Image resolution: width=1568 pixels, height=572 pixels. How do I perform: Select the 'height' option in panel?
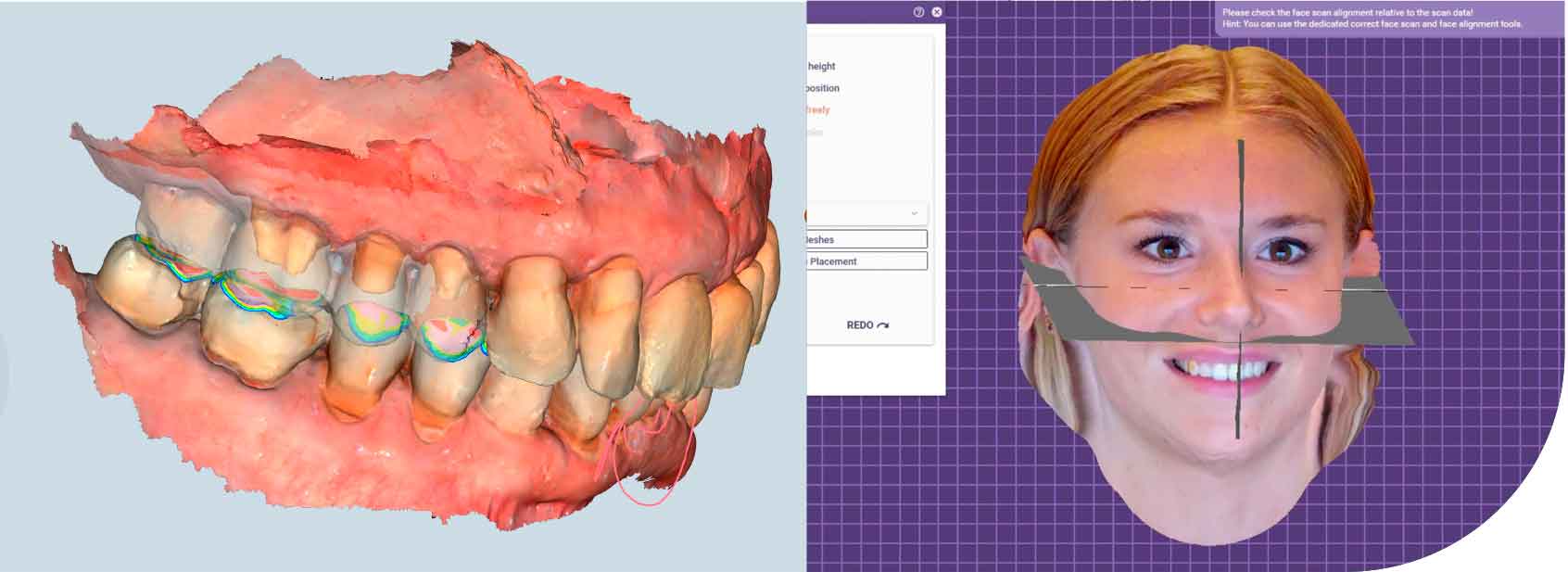coord(821,67)
